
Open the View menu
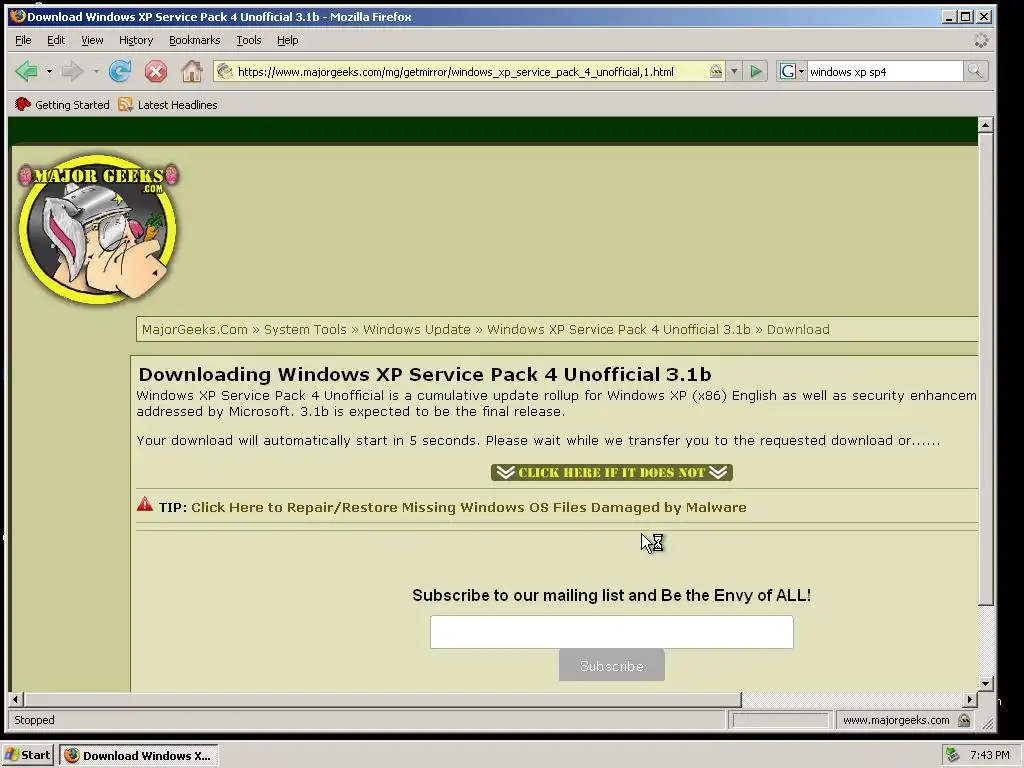(x=92, y=40)
